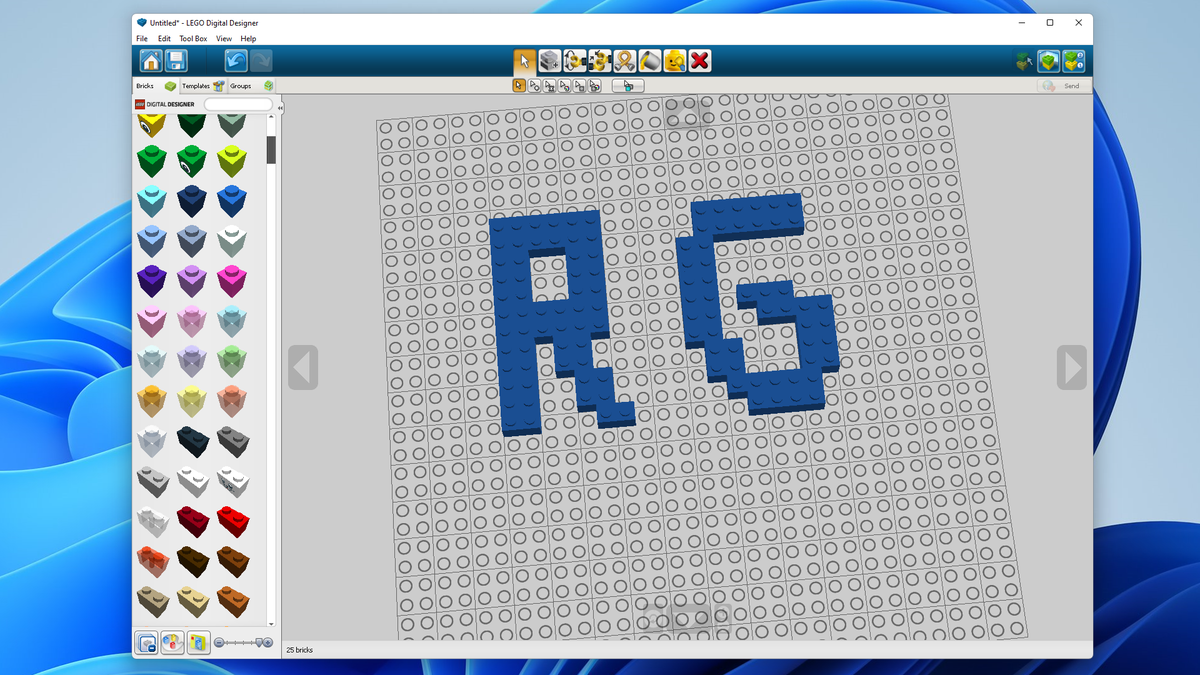Switch to Build mode icon
Screen dimensions: 1200x675
pos(1023,61)
